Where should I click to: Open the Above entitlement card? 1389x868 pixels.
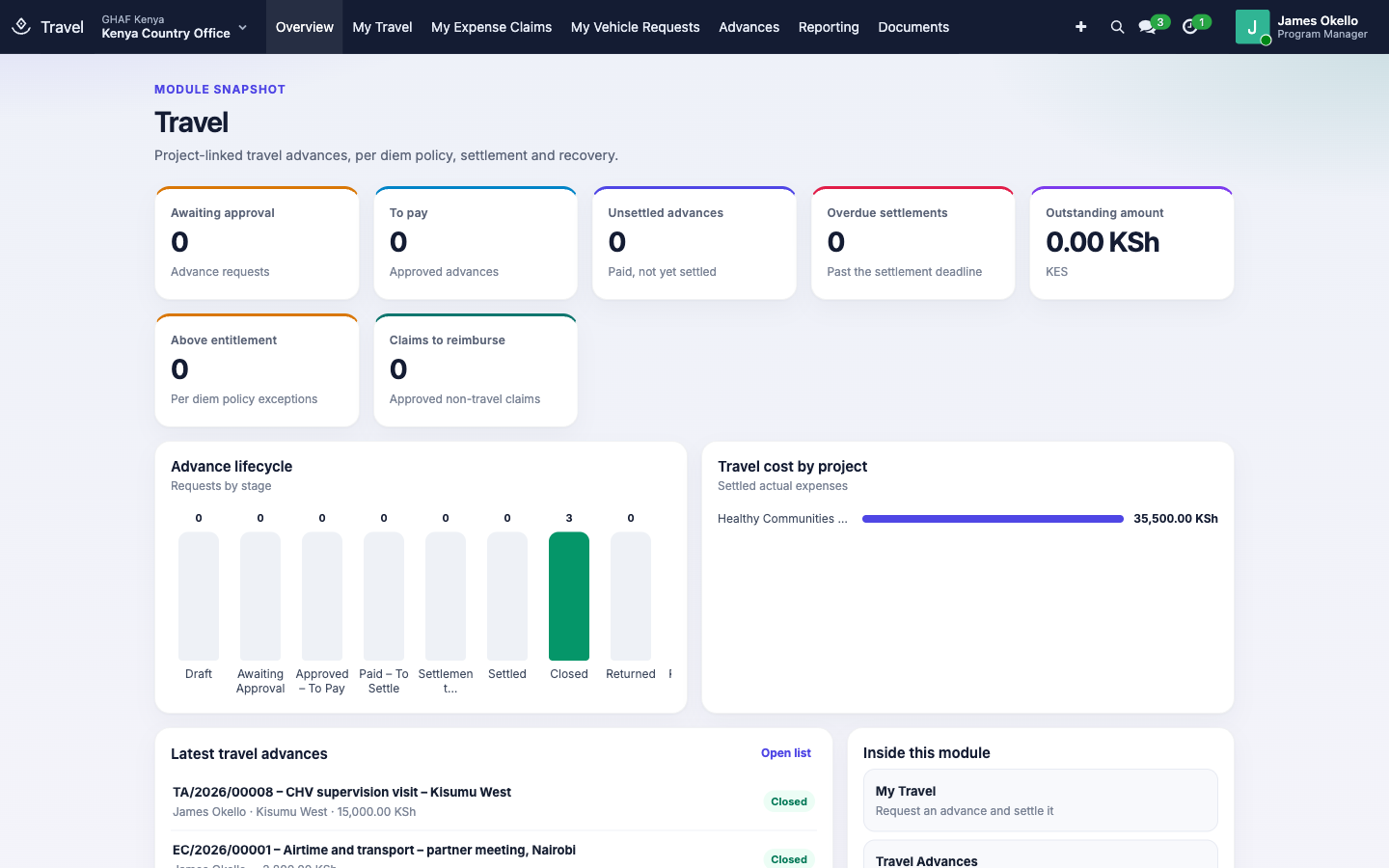257,370
